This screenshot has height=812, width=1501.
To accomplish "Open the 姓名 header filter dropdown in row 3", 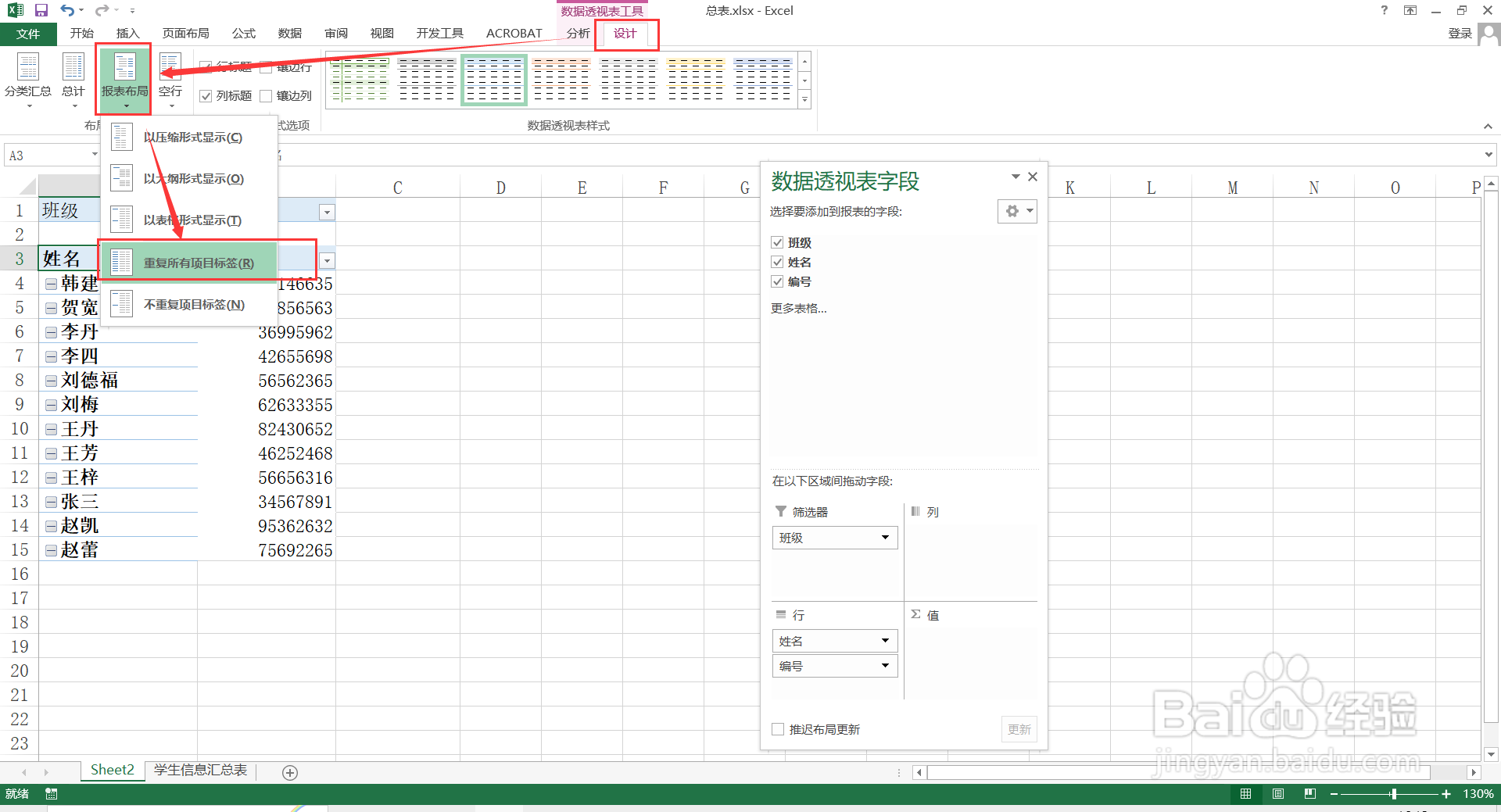I will pyautogui.click(x=328, y=260).
